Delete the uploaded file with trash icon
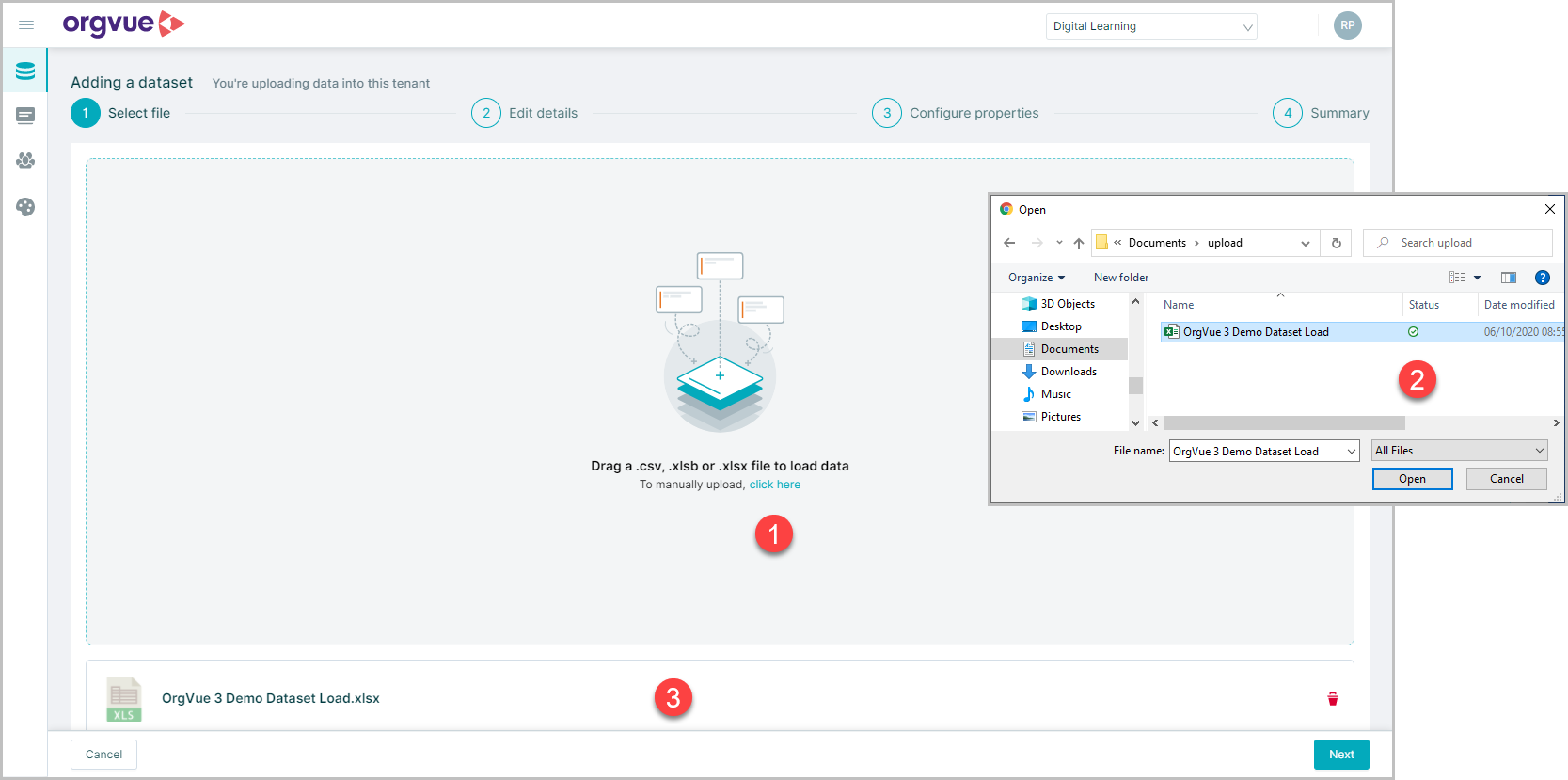This screenshot has height=780, width=1568. tap(1333, 699)
